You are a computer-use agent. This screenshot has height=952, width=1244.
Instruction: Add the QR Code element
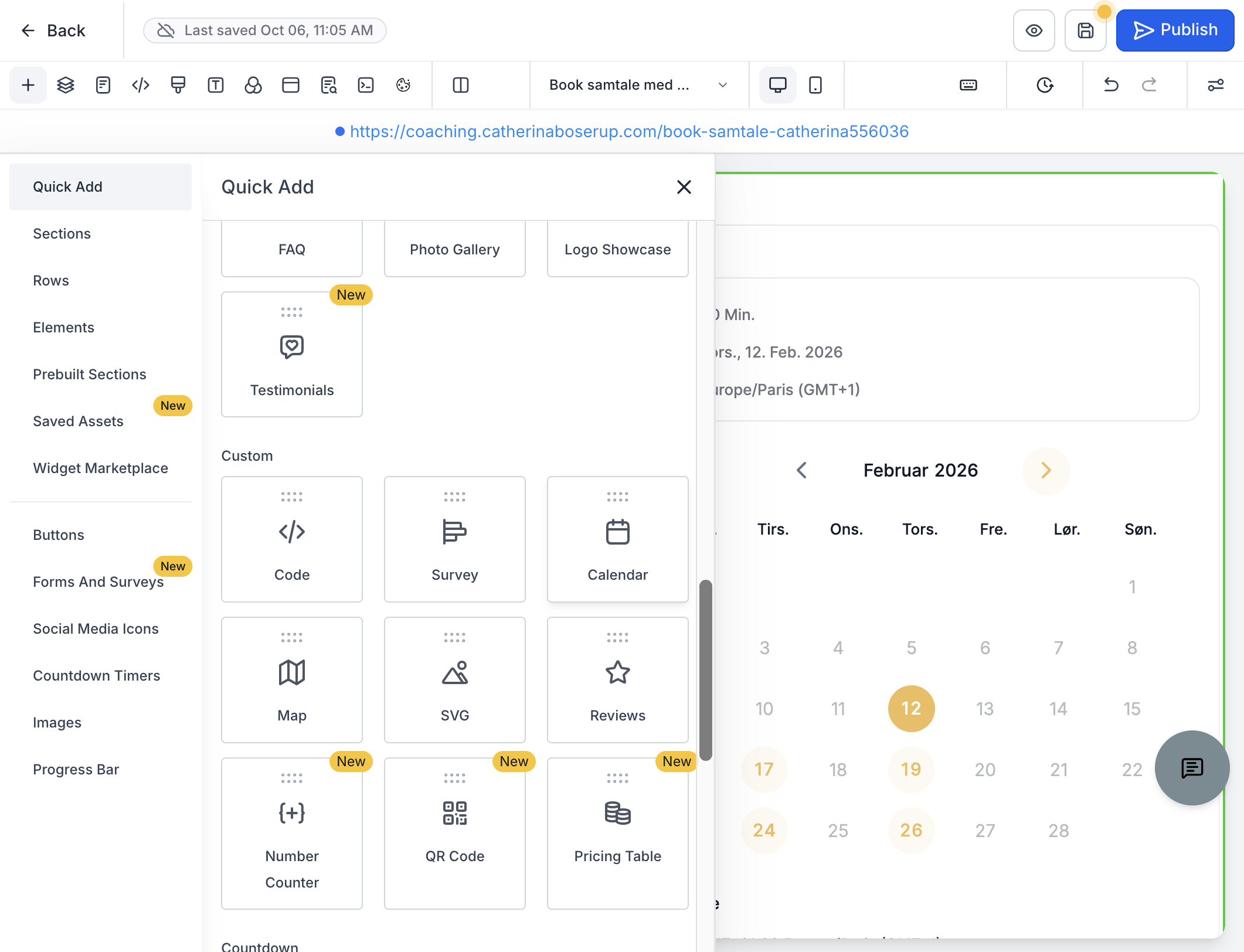pos(455,834)
